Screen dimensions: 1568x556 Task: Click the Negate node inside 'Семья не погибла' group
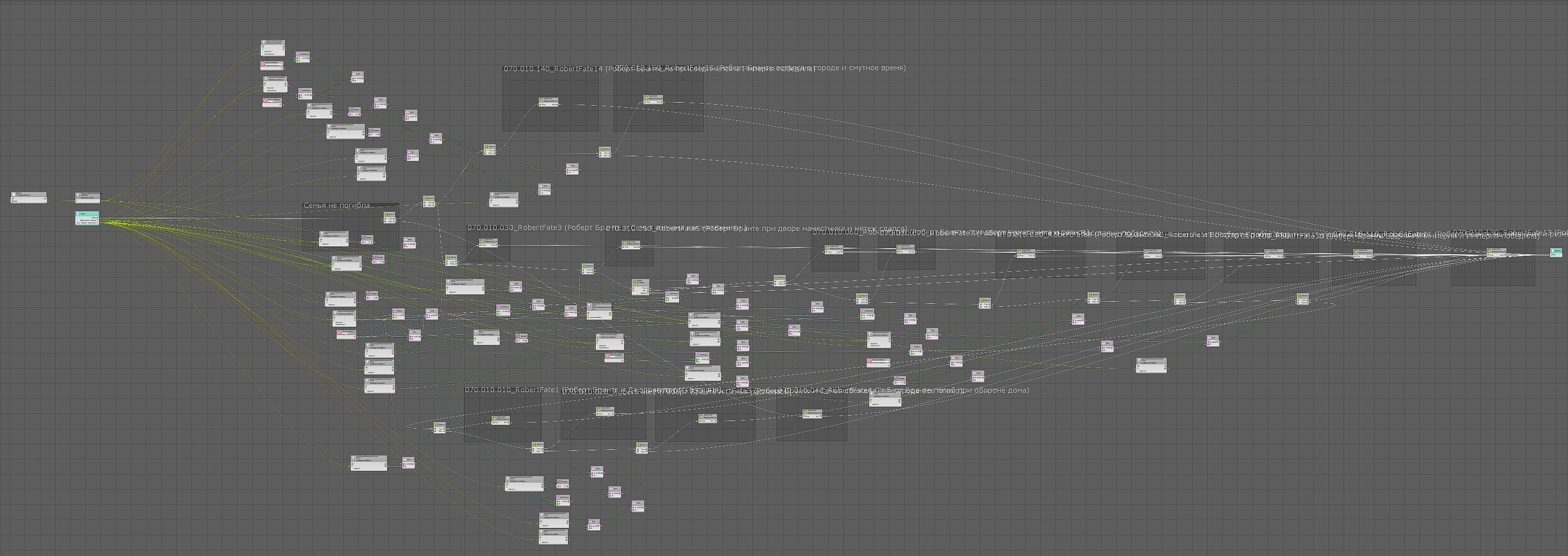click(367, 239)
